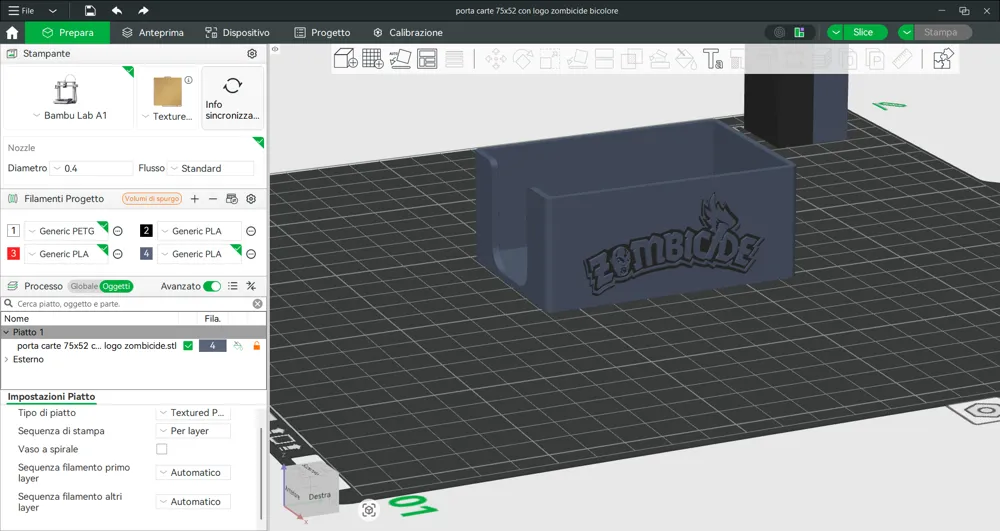Click the Stampa print button
This screenshot has height=531, width=1000.
[x=941, y=33]
